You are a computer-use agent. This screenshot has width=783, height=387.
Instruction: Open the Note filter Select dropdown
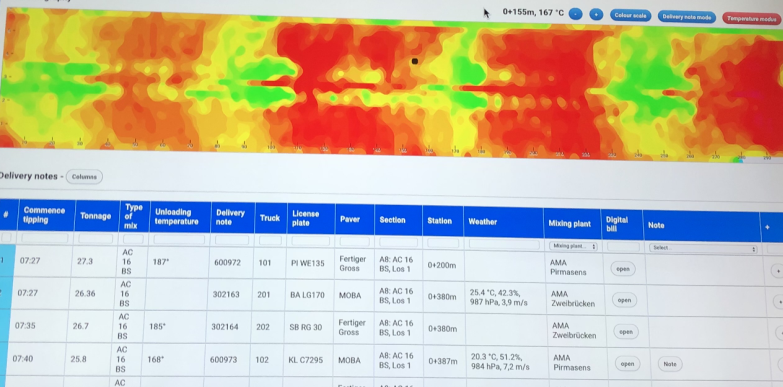[703, 248]
